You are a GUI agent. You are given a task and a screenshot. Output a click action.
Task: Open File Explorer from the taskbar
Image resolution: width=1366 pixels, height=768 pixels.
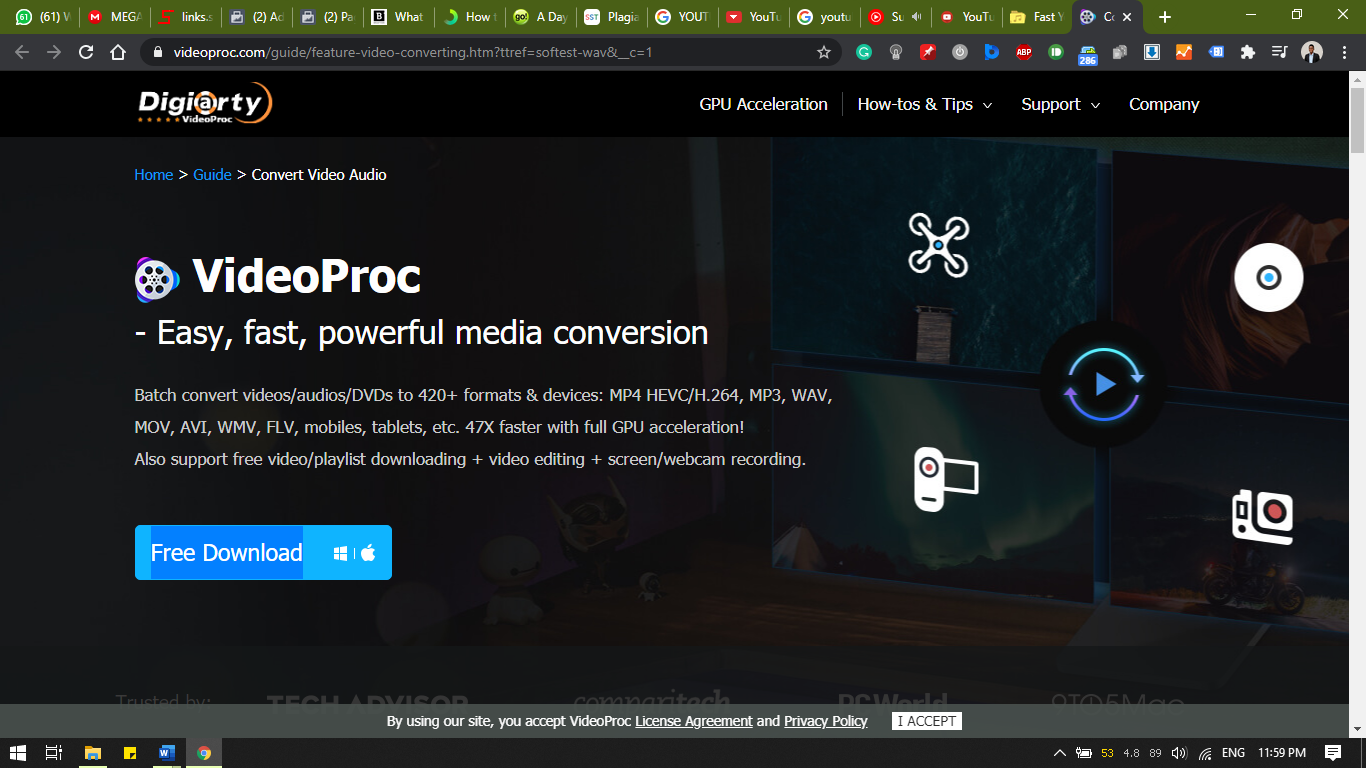click(x=93, y=753)
